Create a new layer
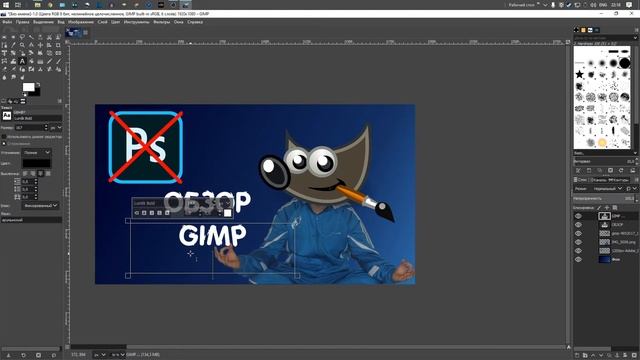The width and height of the screenshot is (640, 360). (577, 356)
